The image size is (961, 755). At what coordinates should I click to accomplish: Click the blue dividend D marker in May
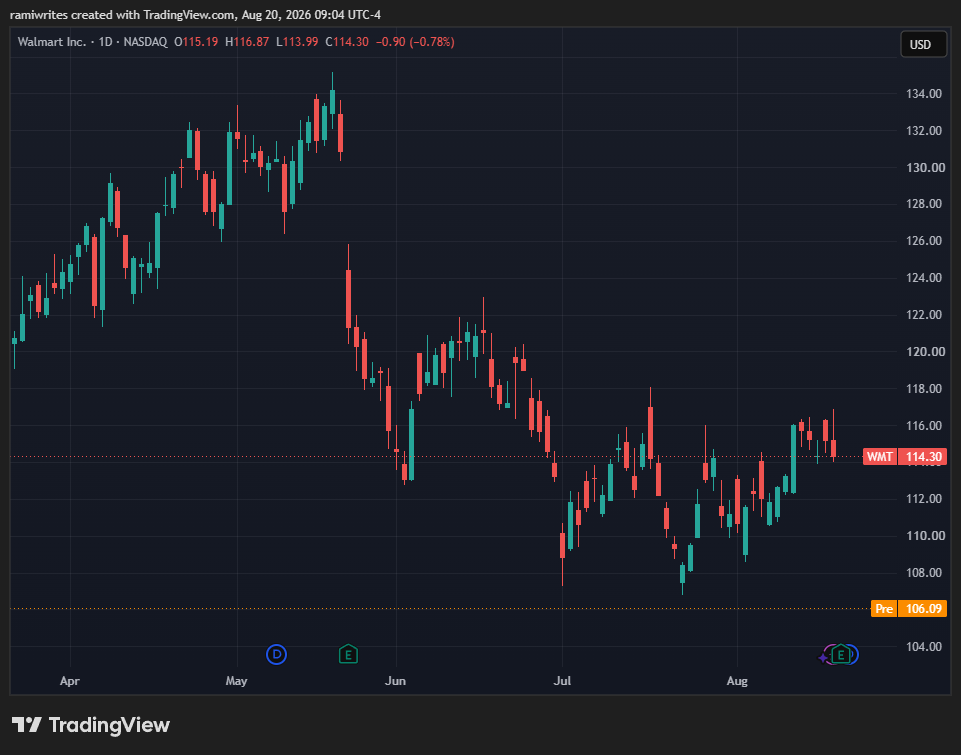[x=276, y=654]
